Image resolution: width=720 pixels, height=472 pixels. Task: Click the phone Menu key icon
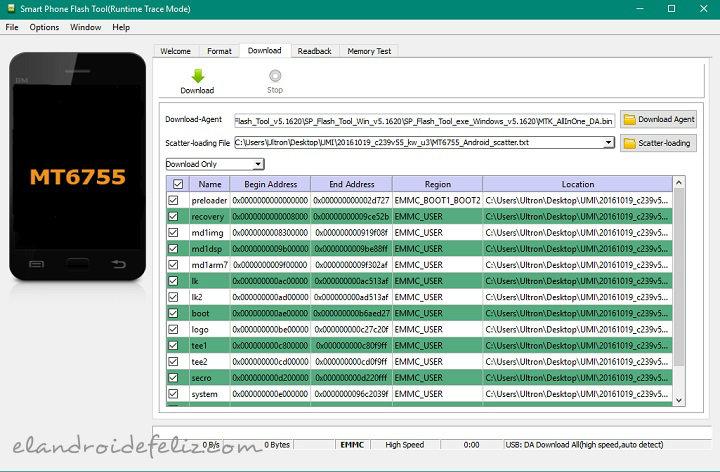[x=37, y=264]
